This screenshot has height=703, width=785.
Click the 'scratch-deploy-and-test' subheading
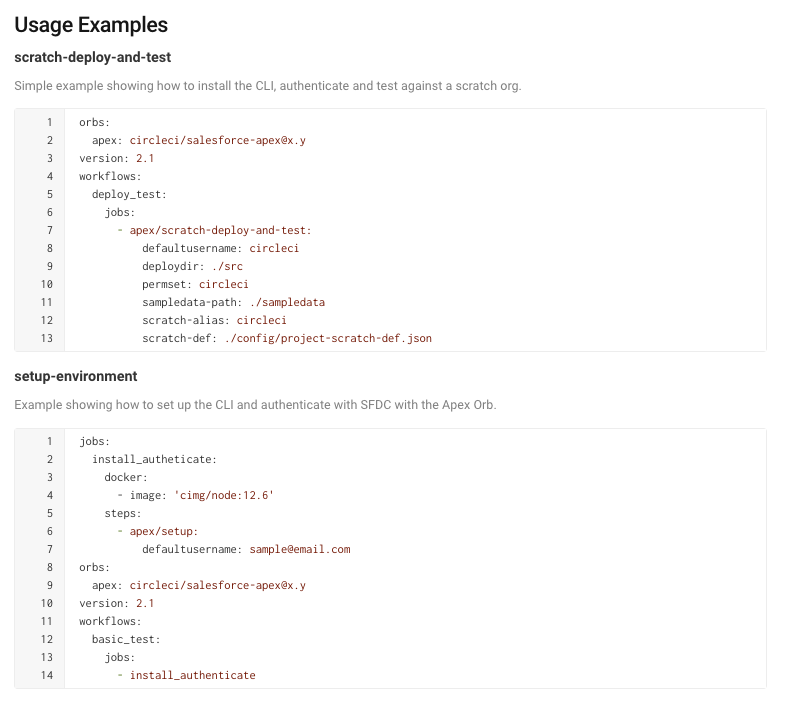point(93,57)
